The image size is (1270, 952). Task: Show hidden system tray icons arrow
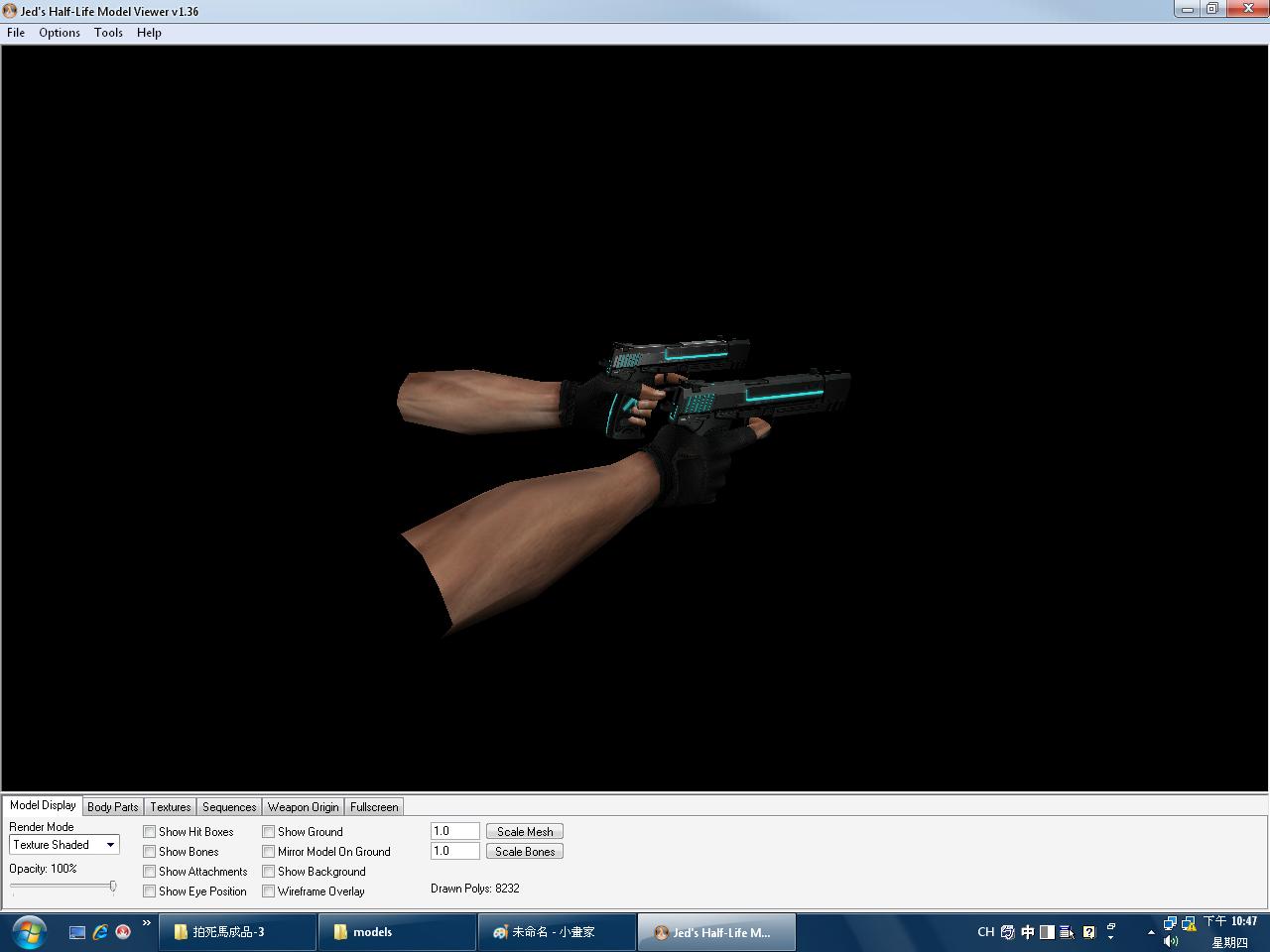pyautogui.click(x=1151, y=932)
